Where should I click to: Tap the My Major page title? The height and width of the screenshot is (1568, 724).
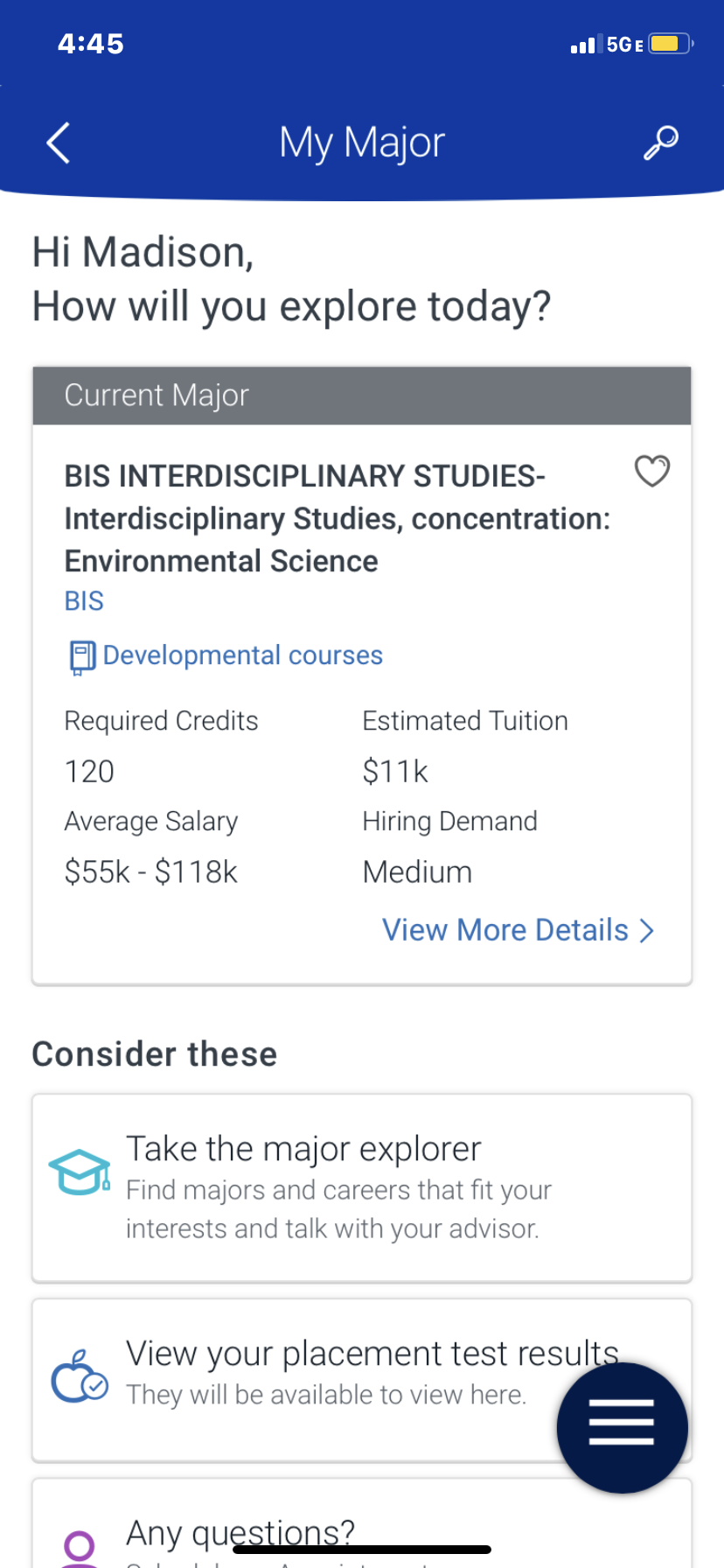tap(362, 143)
